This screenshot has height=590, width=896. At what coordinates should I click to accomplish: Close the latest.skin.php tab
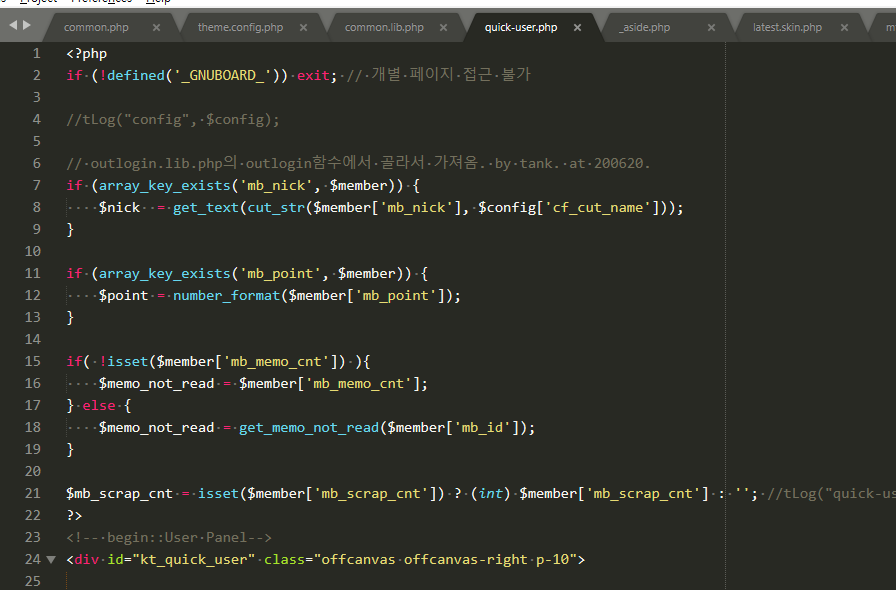pos(843,28)
